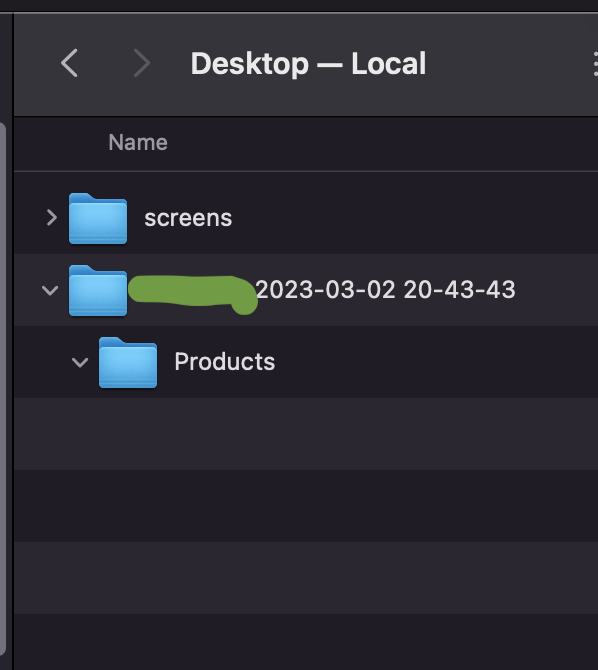Go forward using the right chevron
The height and width of the screenshot is (670, 598).
[x=141, y=63]
